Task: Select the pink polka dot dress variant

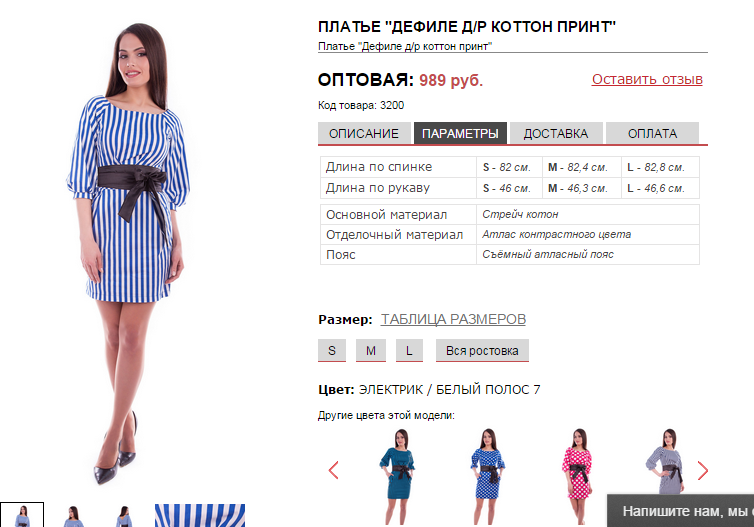Action: tap(577, 476)
